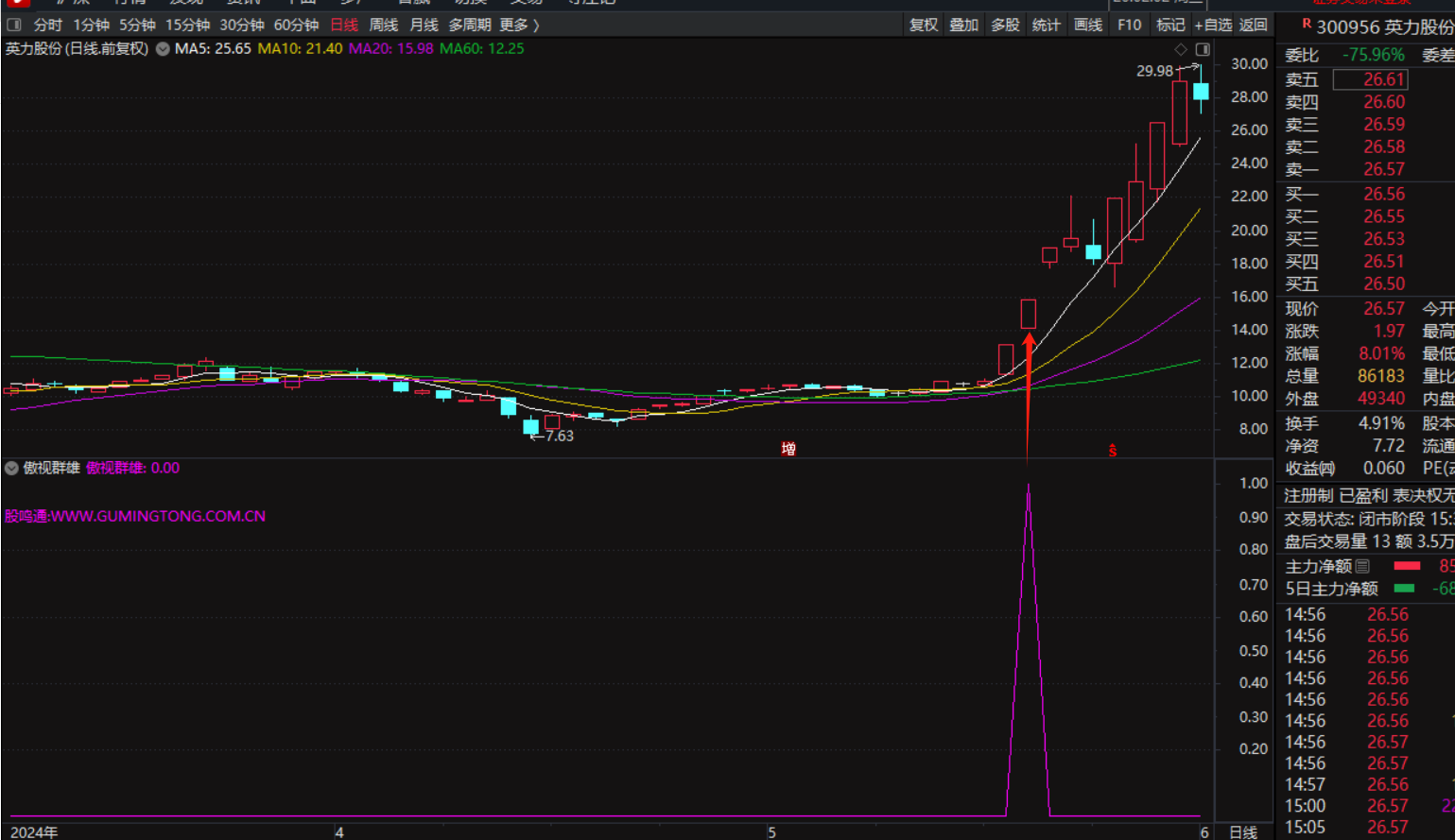
Task: Open the details icon next to 主力净额
Action: click(x=1362, y=566)
